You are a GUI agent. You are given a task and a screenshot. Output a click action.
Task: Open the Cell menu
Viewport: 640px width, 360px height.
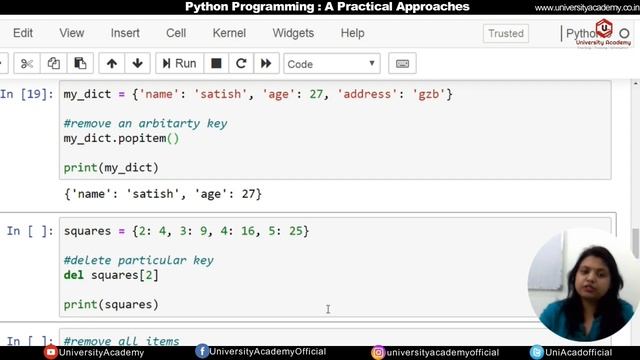176,33
